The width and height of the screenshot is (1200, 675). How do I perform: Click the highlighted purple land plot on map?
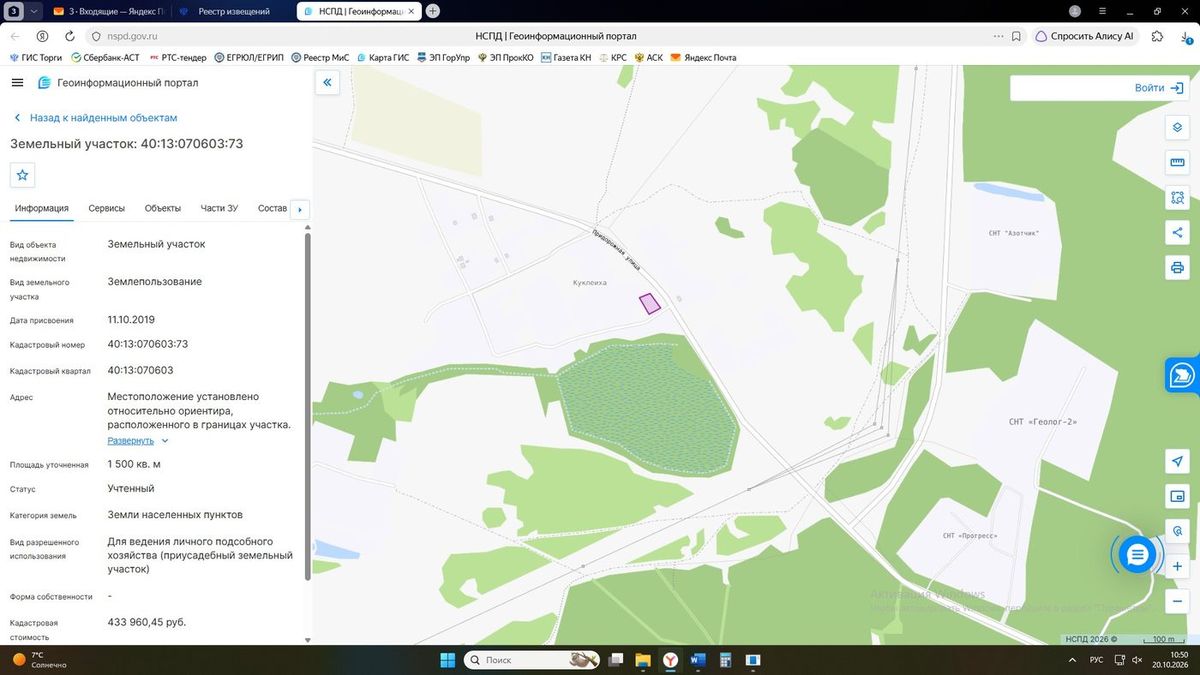pyautogui.click(x=650, y=303)
